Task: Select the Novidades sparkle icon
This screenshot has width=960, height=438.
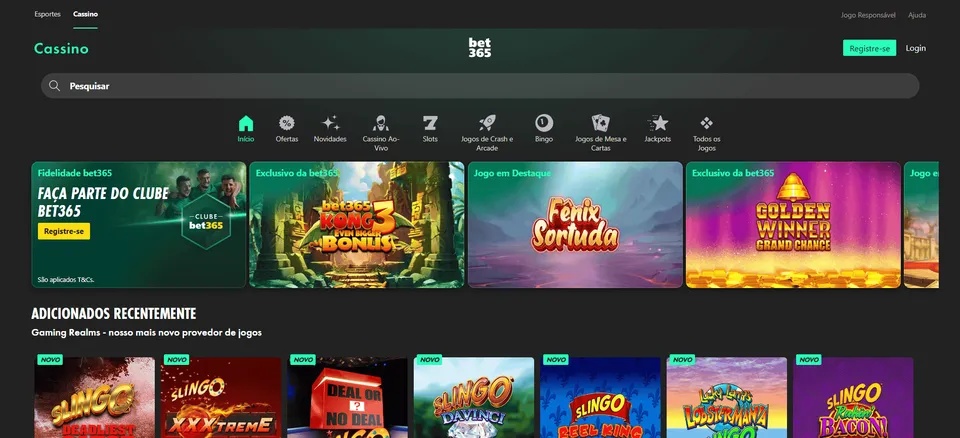Action: (330, 124)
